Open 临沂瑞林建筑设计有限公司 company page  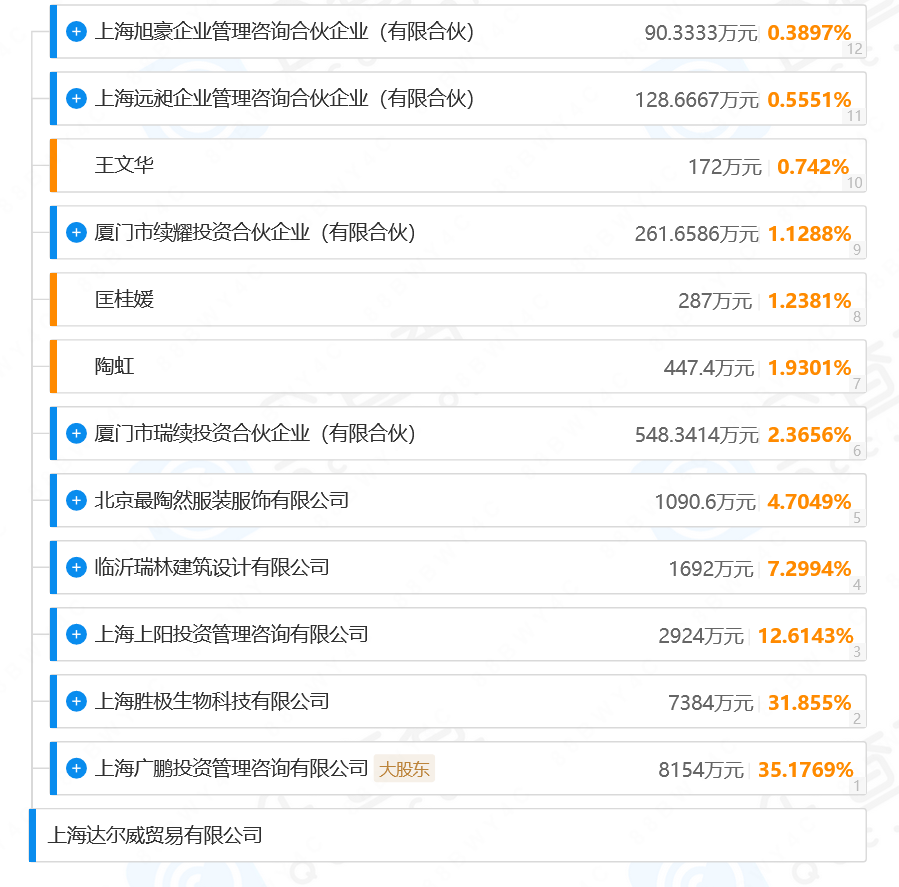pyautogui.click(x=212, y=568)
